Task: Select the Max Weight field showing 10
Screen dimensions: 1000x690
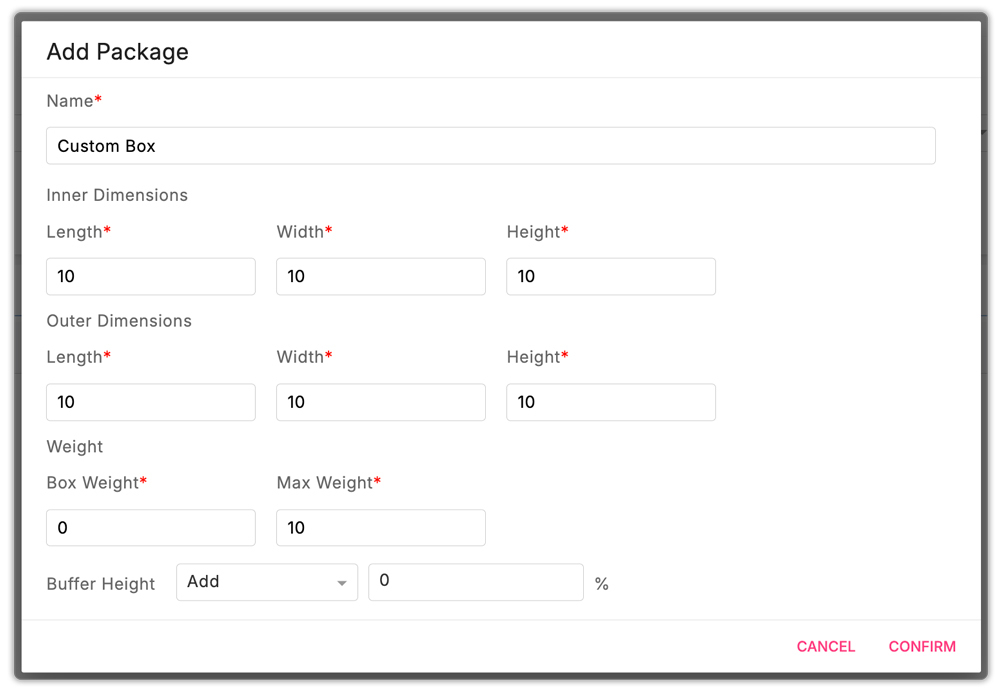Action: pyautogui.click(x=380, y=527)
